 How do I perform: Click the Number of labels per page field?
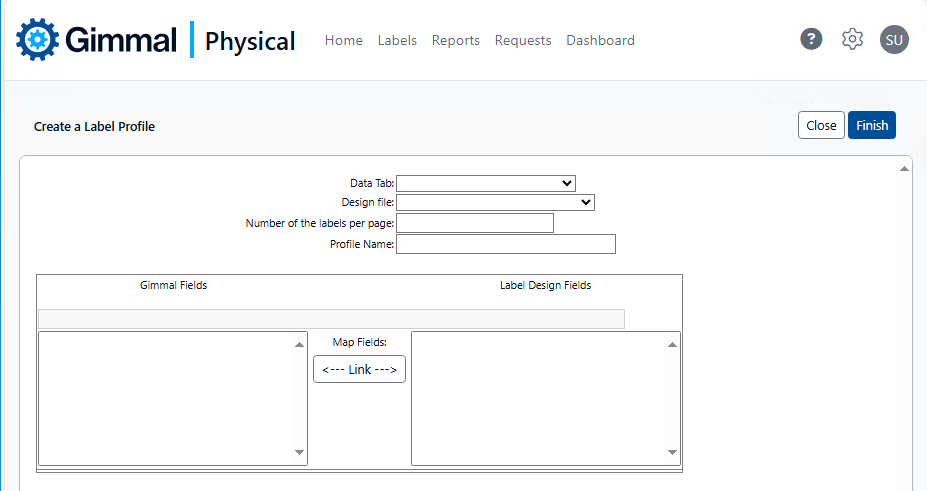pyautogui.click(x=475, y=223)
